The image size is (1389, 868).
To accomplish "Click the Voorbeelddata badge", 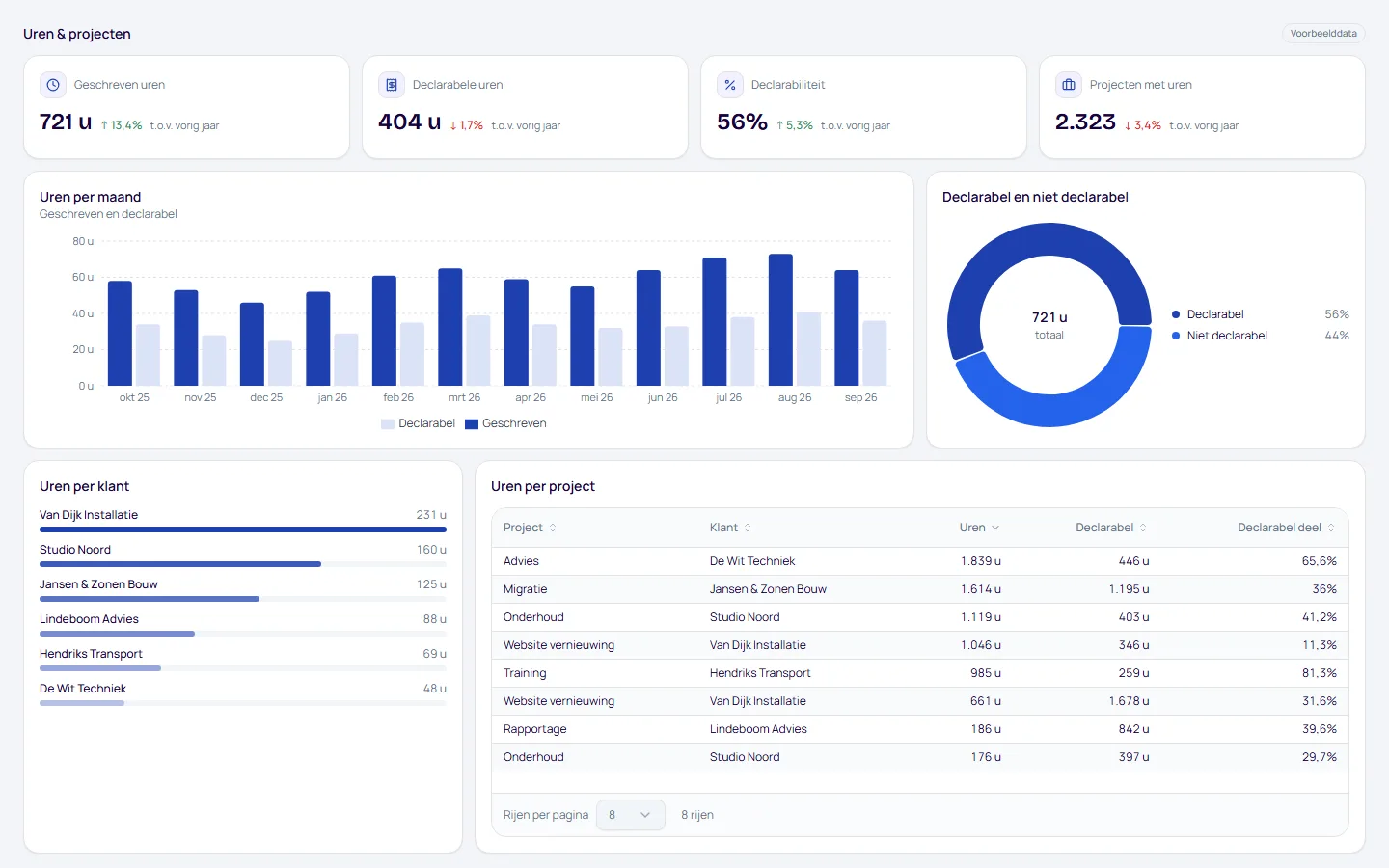I will point(1323,34).
